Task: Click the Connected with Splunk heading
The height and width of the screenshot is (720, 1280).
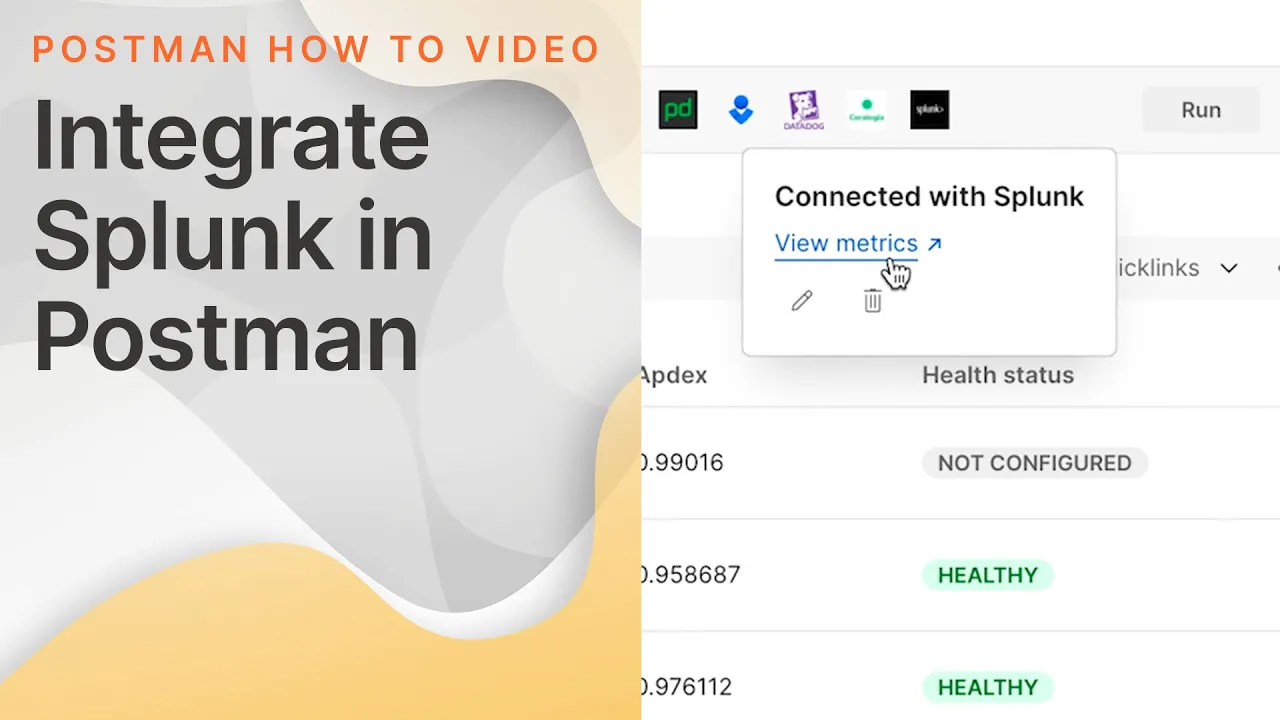Action: pos(929,197)
